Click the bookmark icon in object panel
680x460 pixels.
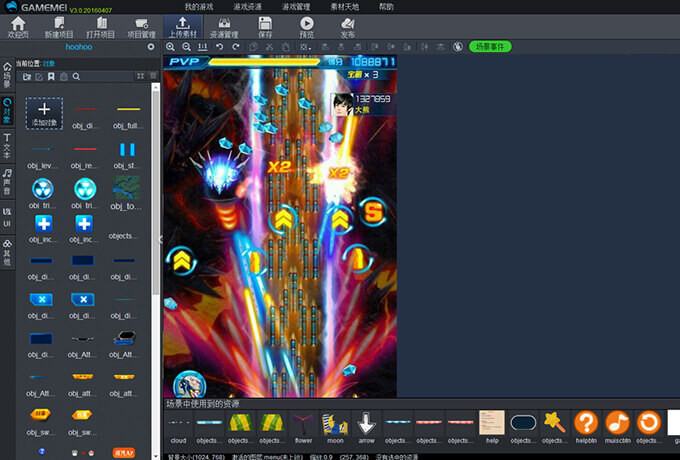click(51, 77)
